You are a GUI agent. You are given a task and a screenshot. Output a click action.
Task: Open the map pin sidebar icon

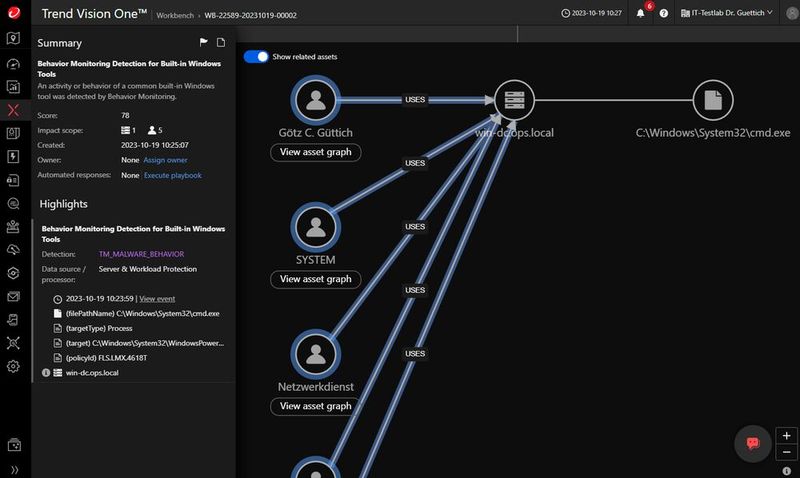[x=13, y=38]
